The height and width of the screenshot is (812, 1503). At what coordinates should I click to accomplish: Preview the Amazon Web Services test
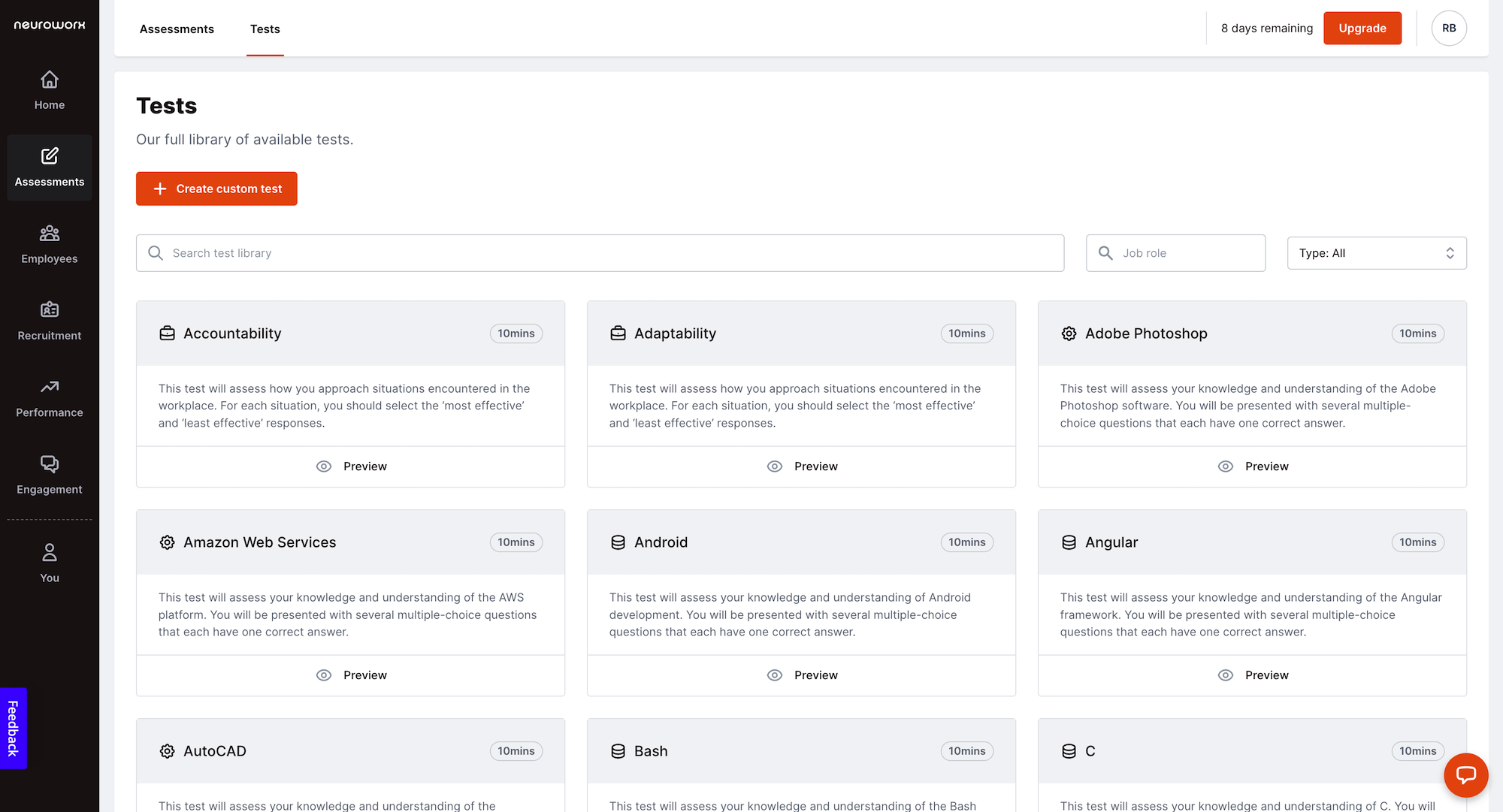[350, 675]
